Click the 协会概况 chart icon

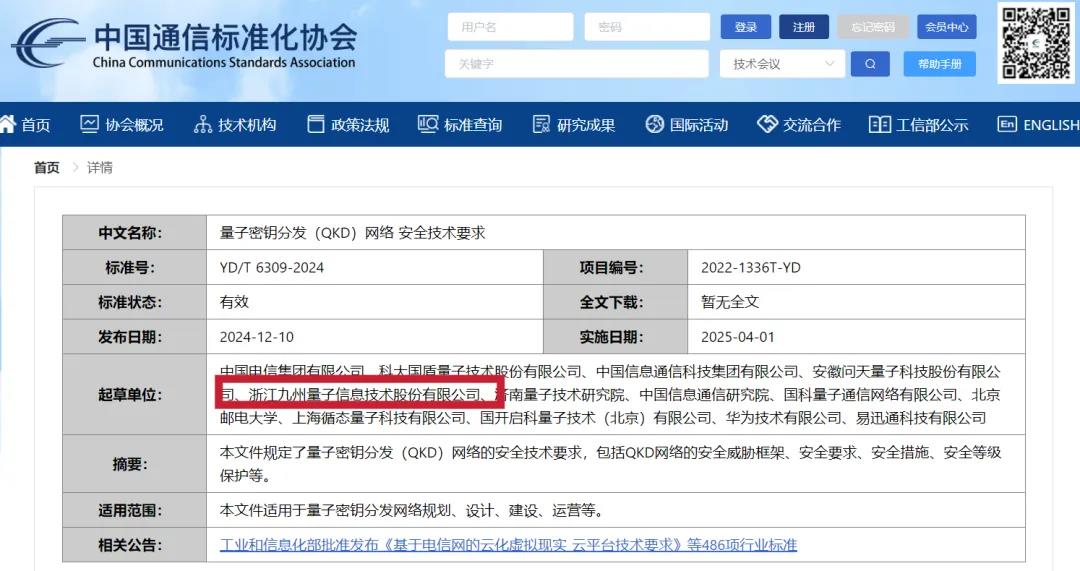[x=90, y=125]
